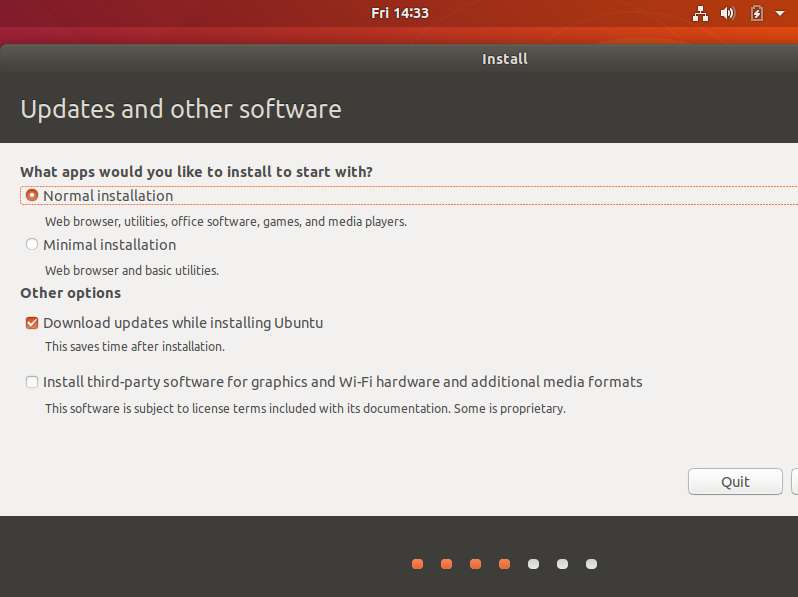Click the first orange progress dot

tap(417, 564)
